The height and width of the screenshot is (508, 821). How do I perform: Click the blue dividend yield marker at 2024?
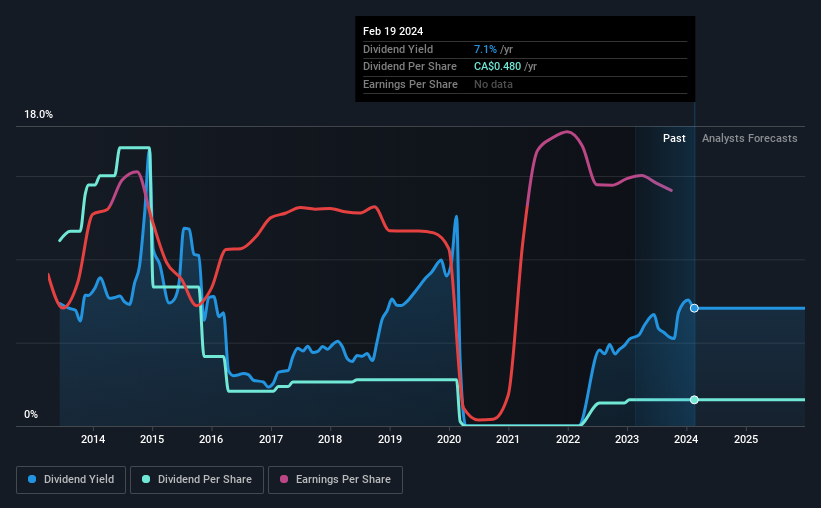point(694,308)
